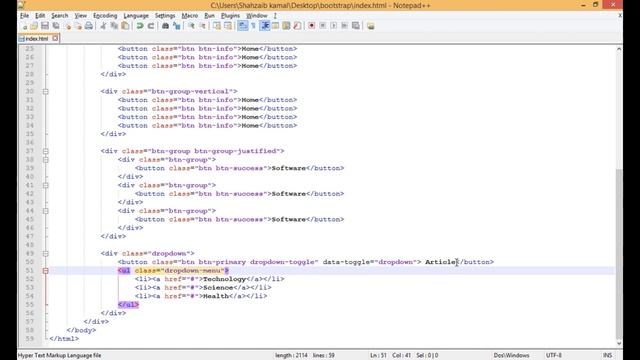640x360 pixels.
Task: Open the ? help menu
Action: pos(275,16)
